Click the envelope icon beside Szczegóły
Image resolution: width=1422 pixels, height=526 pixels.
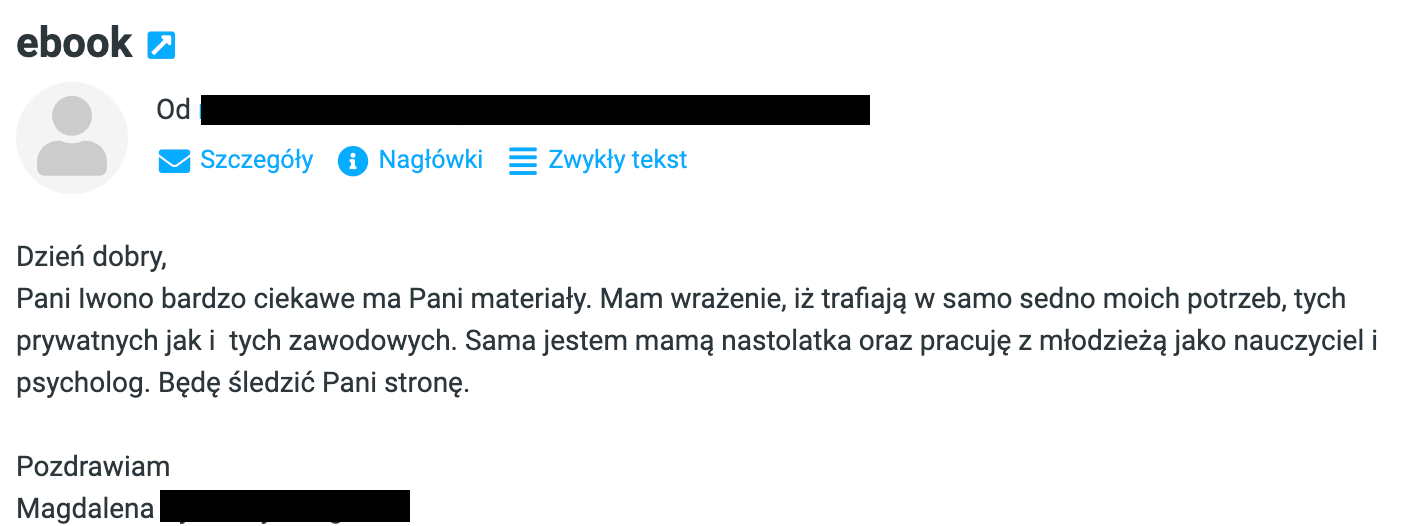pos(174,161)
